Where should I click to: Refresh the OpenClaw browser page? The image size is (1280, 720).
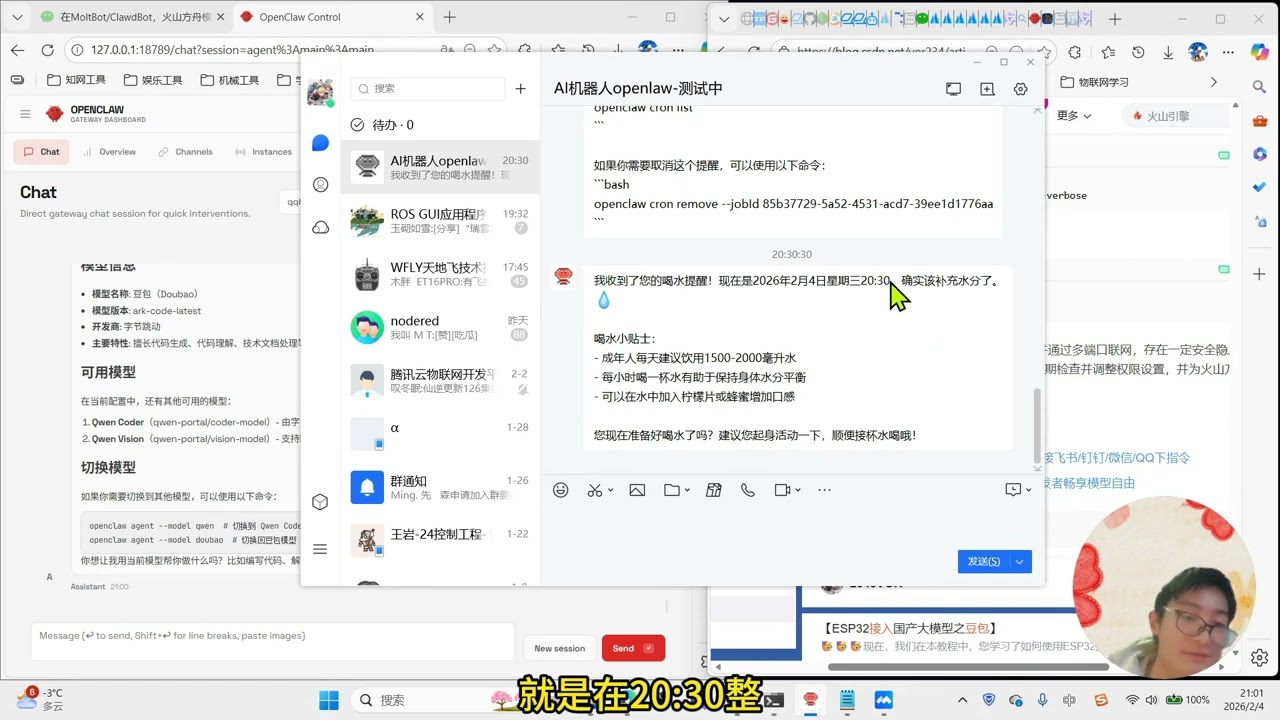[x=47, y=50]
